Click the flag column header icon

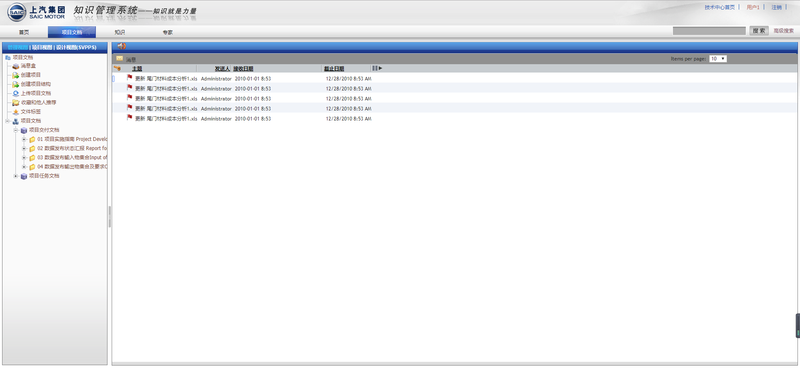pyautogui.click(x=117, y=68)
